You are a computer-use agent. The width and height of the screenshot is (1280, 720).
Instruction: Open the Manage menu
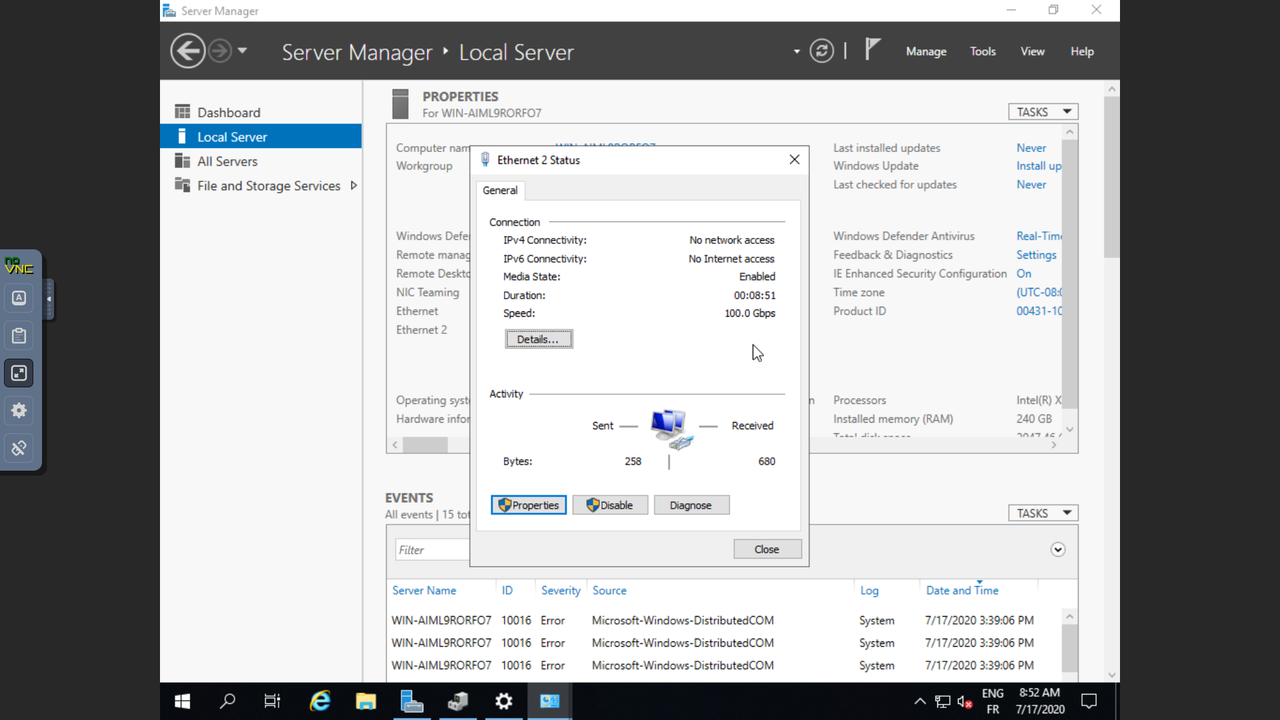click(x=926, y=51)
